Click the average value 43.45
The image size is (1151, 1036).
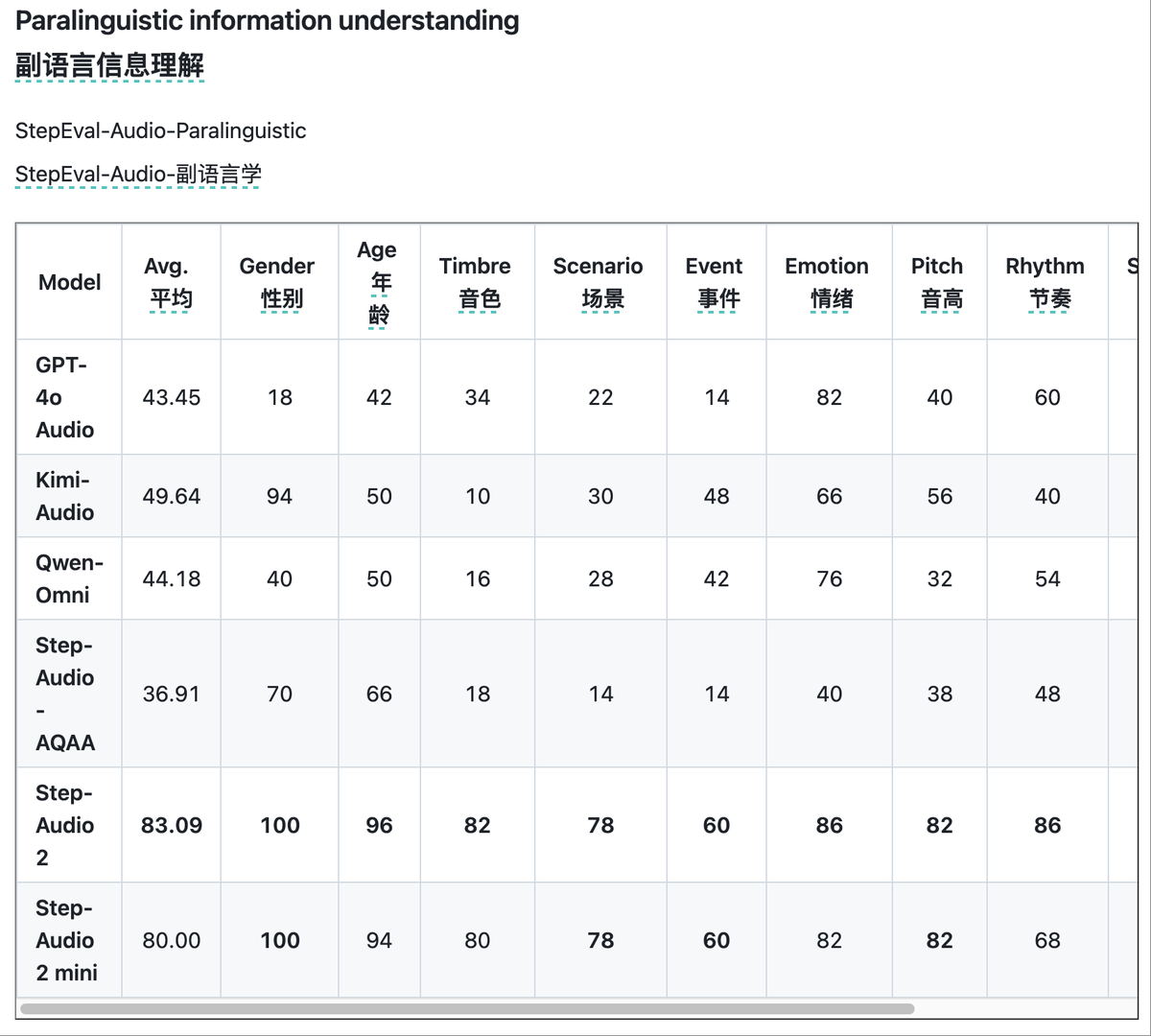[x=172, y=397]
